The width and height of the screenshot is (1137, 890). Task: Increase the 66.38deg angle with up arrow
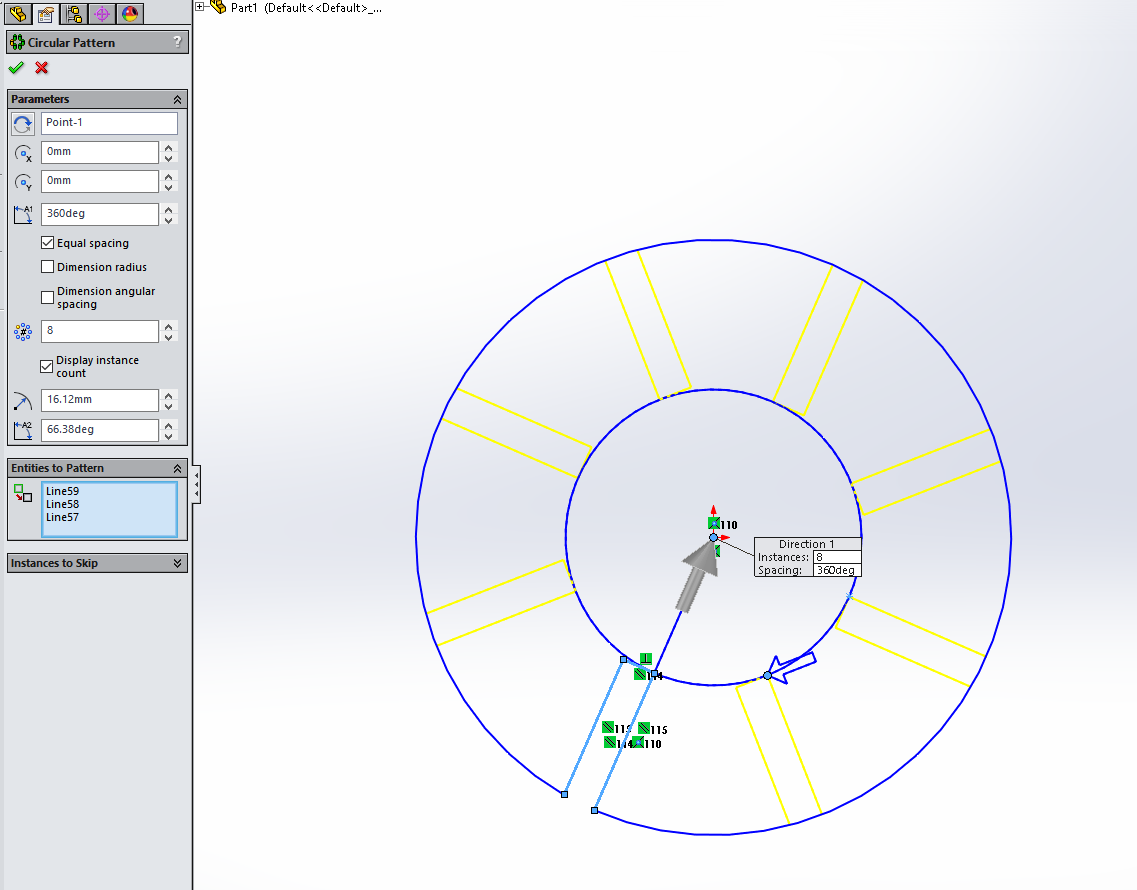(x=168, y=425)
